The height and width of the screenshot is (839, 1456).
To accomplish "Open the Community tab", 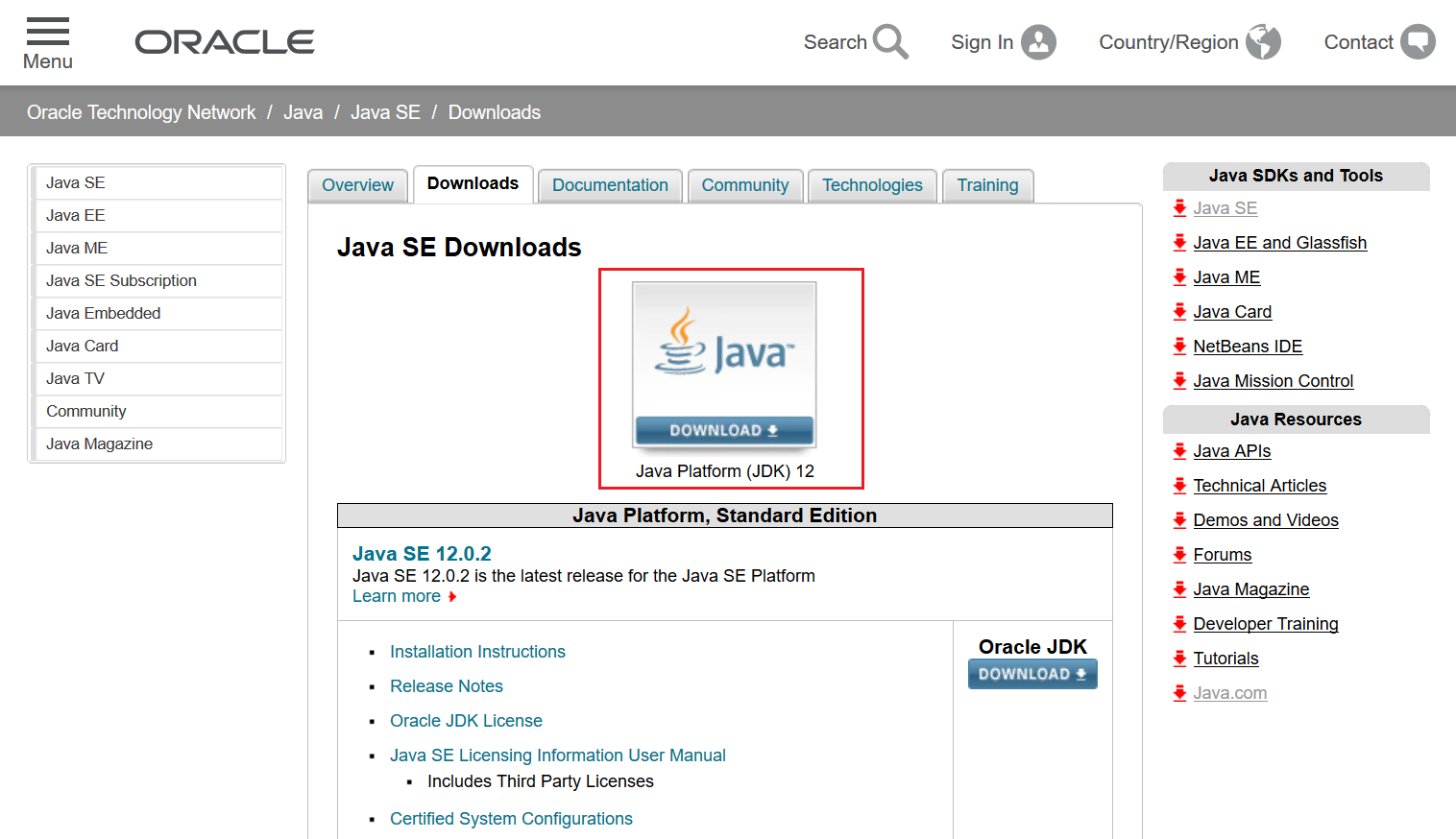I will 745,185.
